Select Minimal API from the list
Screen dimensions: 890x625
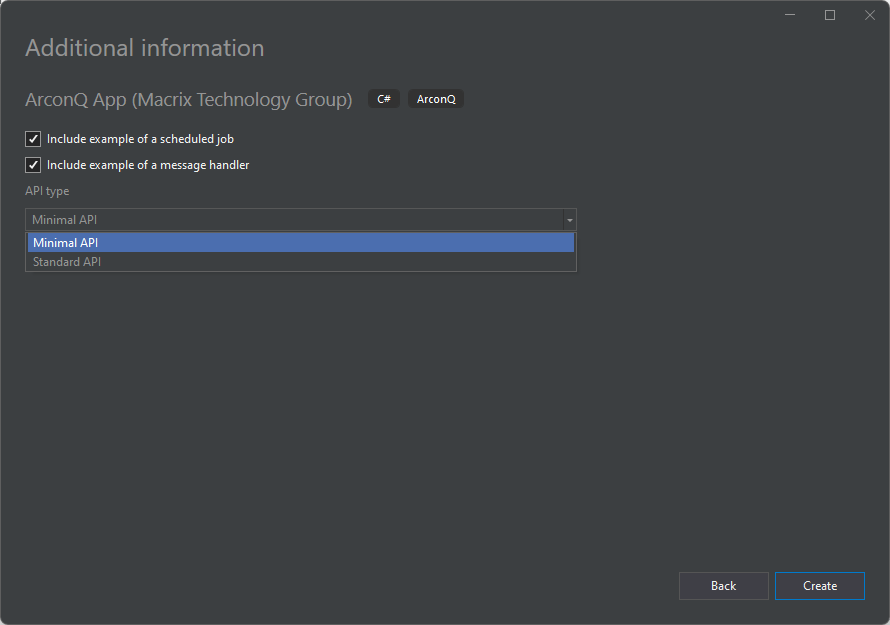coord(301,242)
